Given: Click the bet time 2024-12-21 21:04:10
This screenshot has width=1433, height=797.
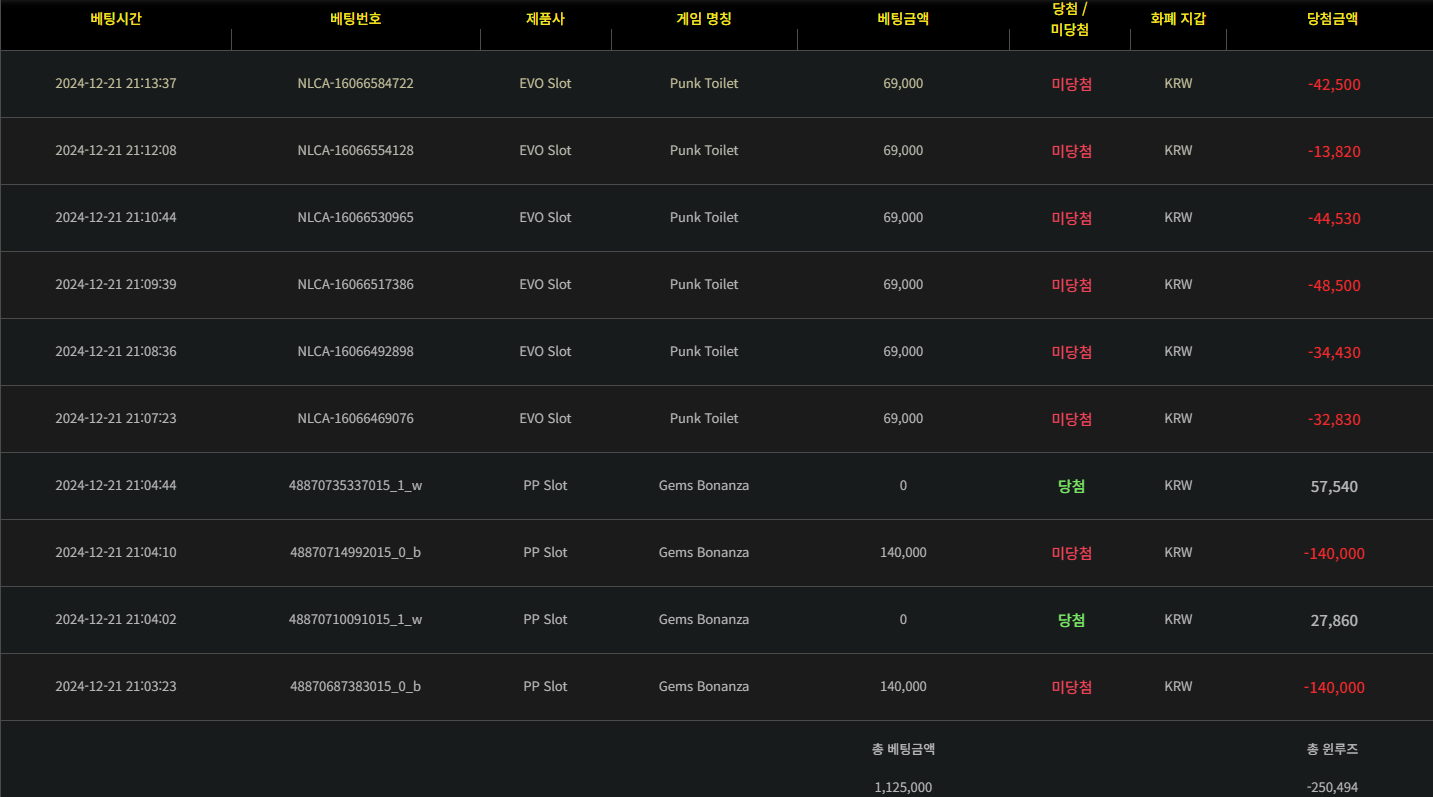Looking at the screenshot, I should 116,553.
